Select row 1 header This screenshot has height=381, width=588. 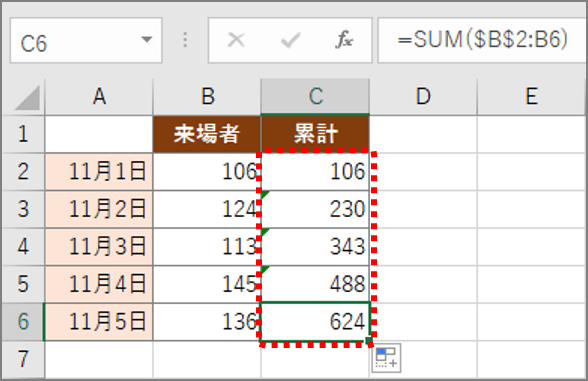point(23,134)
